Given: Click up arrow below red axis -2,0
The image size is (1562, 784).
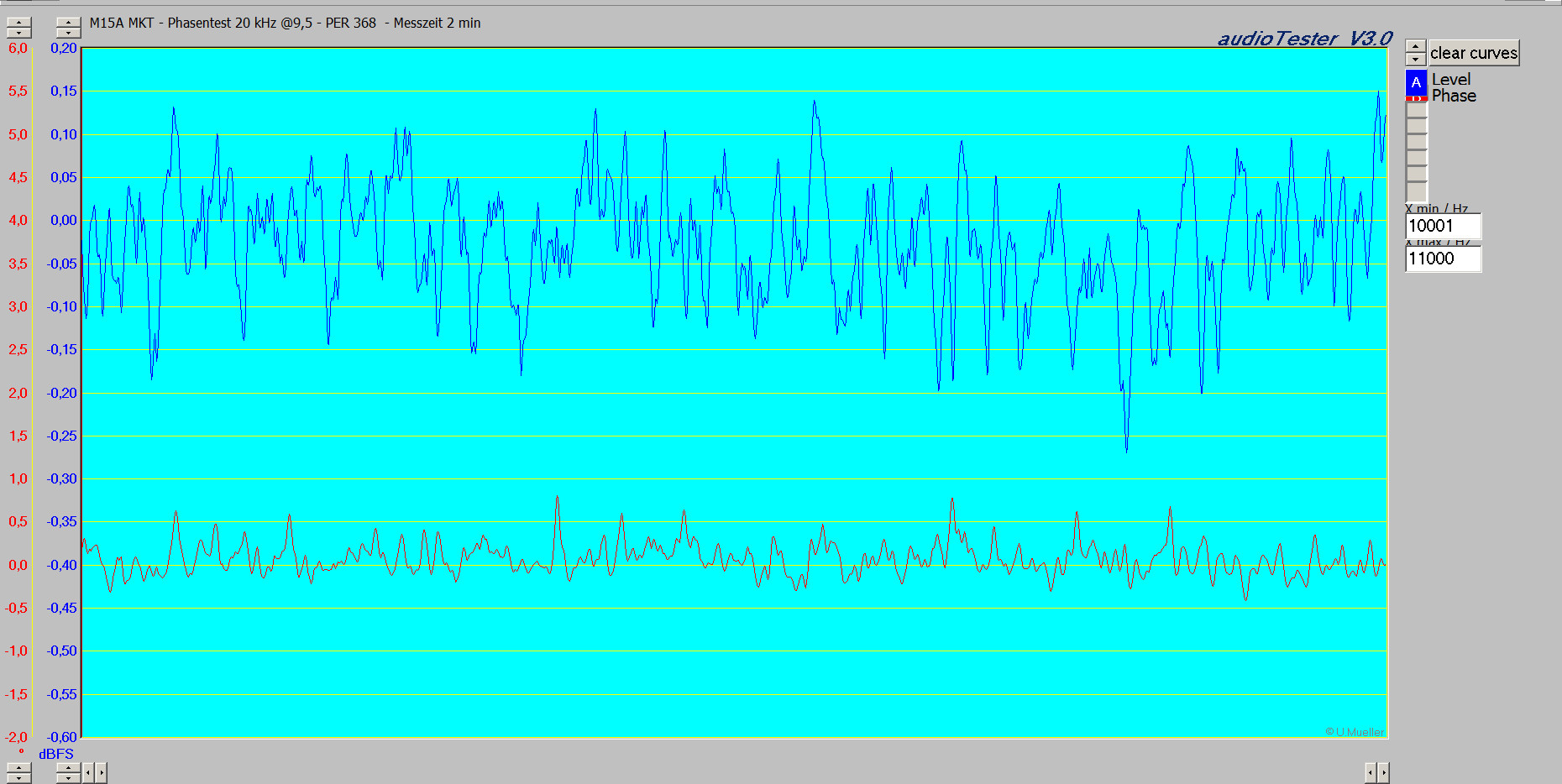Looking at the screenshot, I should coord(18,767).
